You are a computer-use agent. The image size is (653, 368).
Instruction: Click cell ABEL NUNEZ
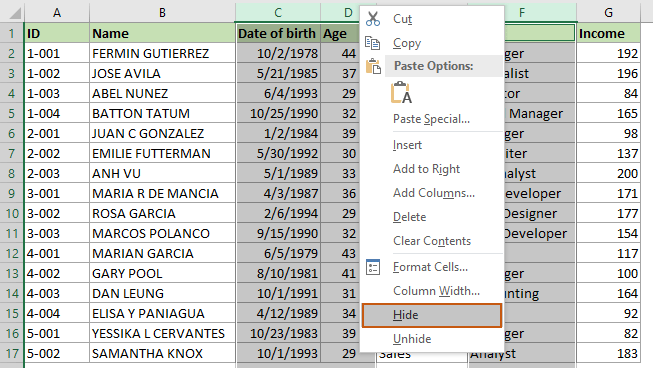pyautogui.click(x=162, y=93)
